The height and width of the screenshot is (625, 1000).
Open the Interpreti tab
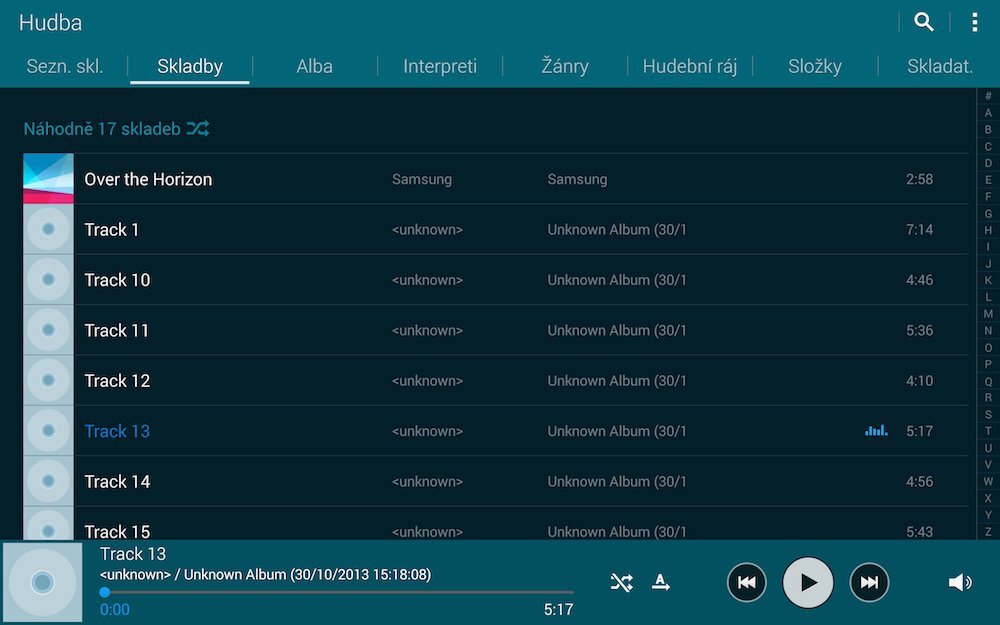(439, 65)
